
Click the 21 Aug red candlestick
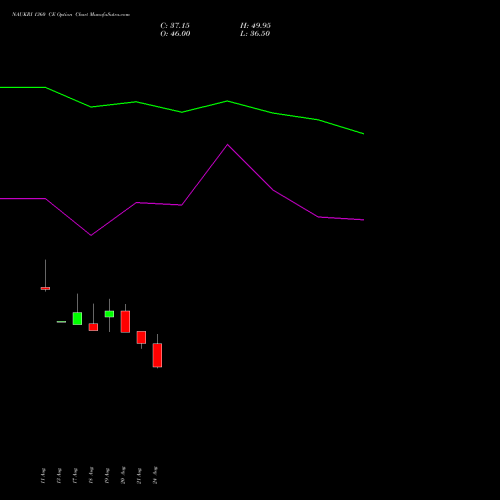click(x=141, y=337)
